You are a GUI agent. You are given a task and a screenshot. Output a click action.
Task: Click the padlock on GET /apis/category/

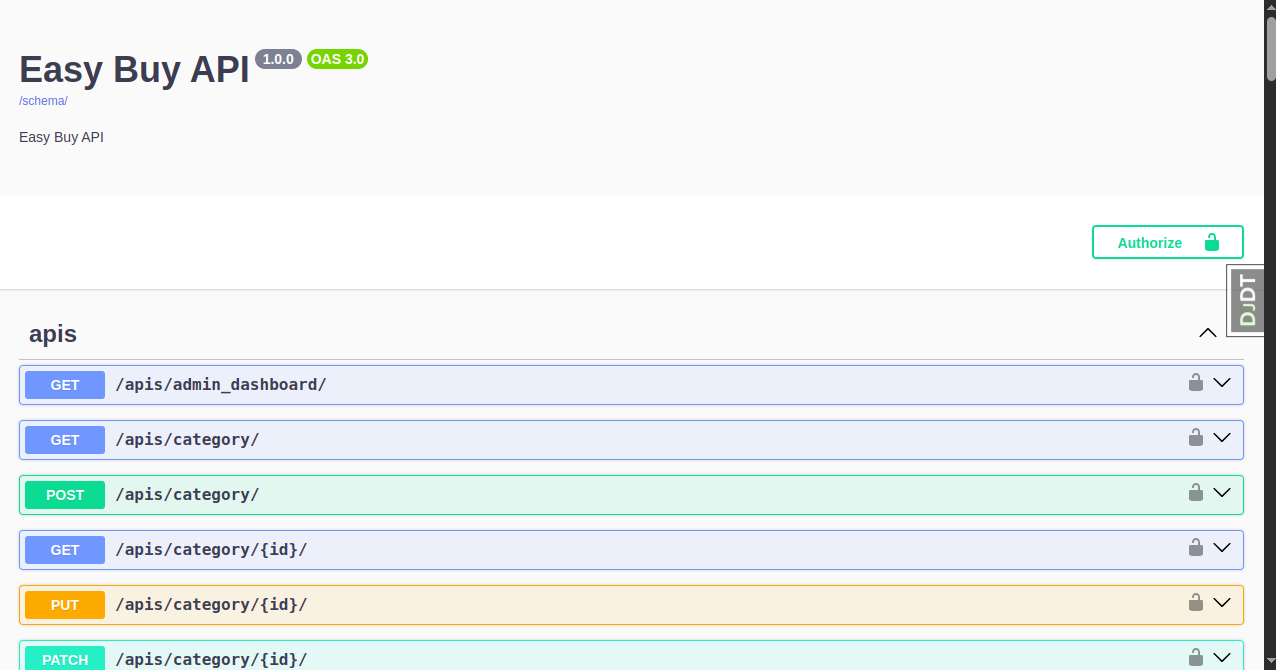point(1195,437)
